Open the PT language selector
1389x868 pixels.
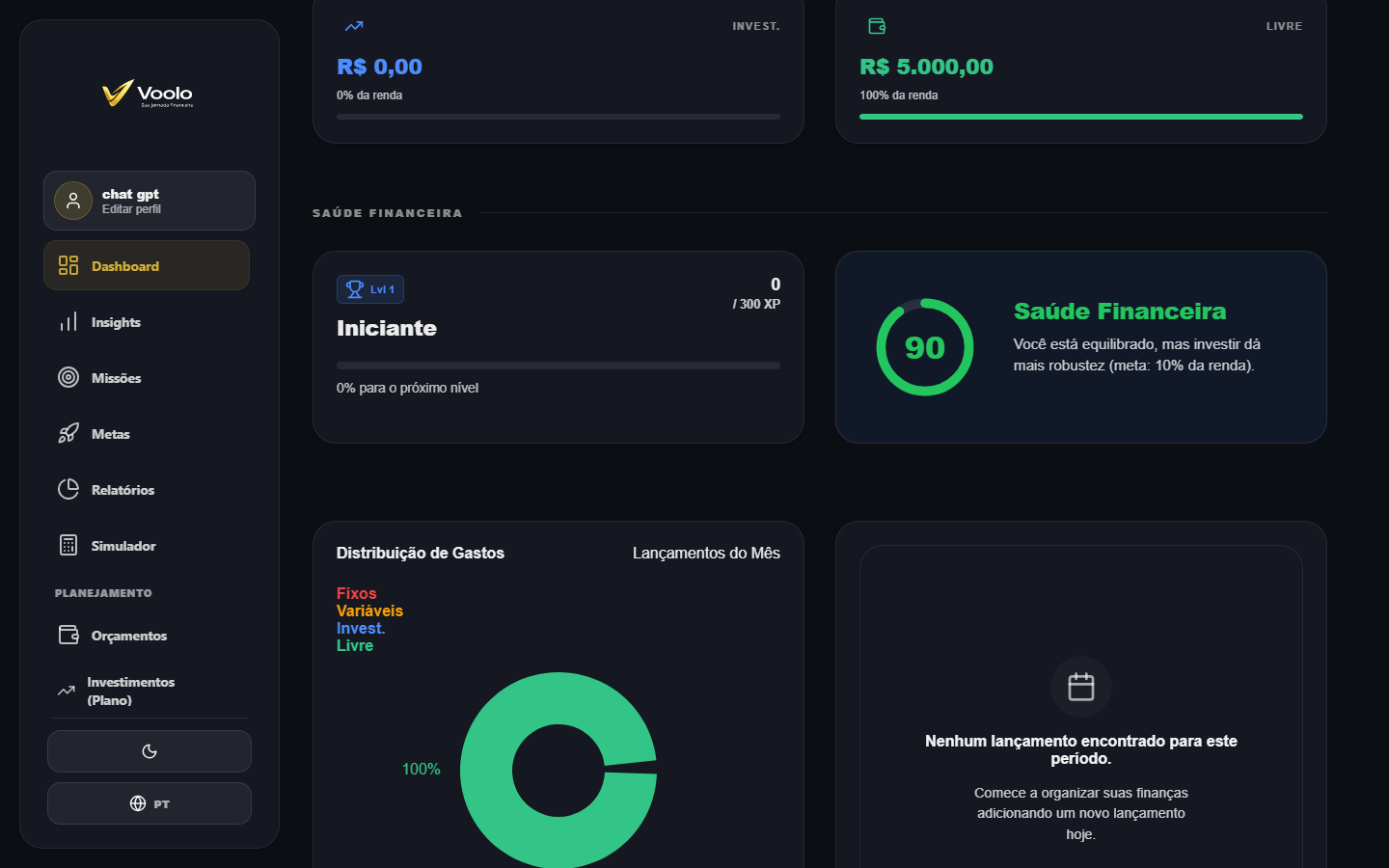tap(149, 802)
